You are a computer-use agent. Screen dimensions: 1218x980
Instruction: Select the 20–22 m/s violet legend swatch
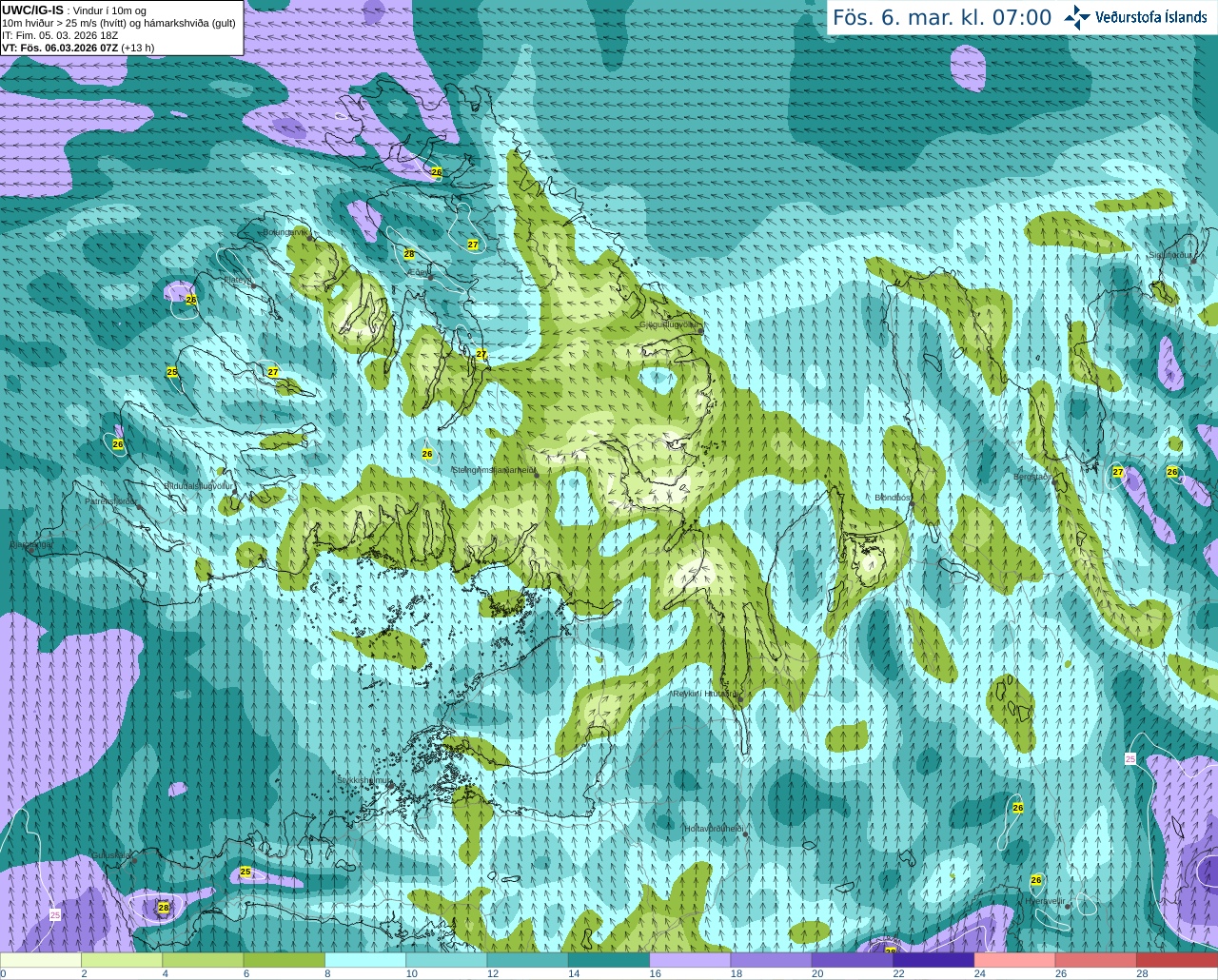tap(853, 960)
